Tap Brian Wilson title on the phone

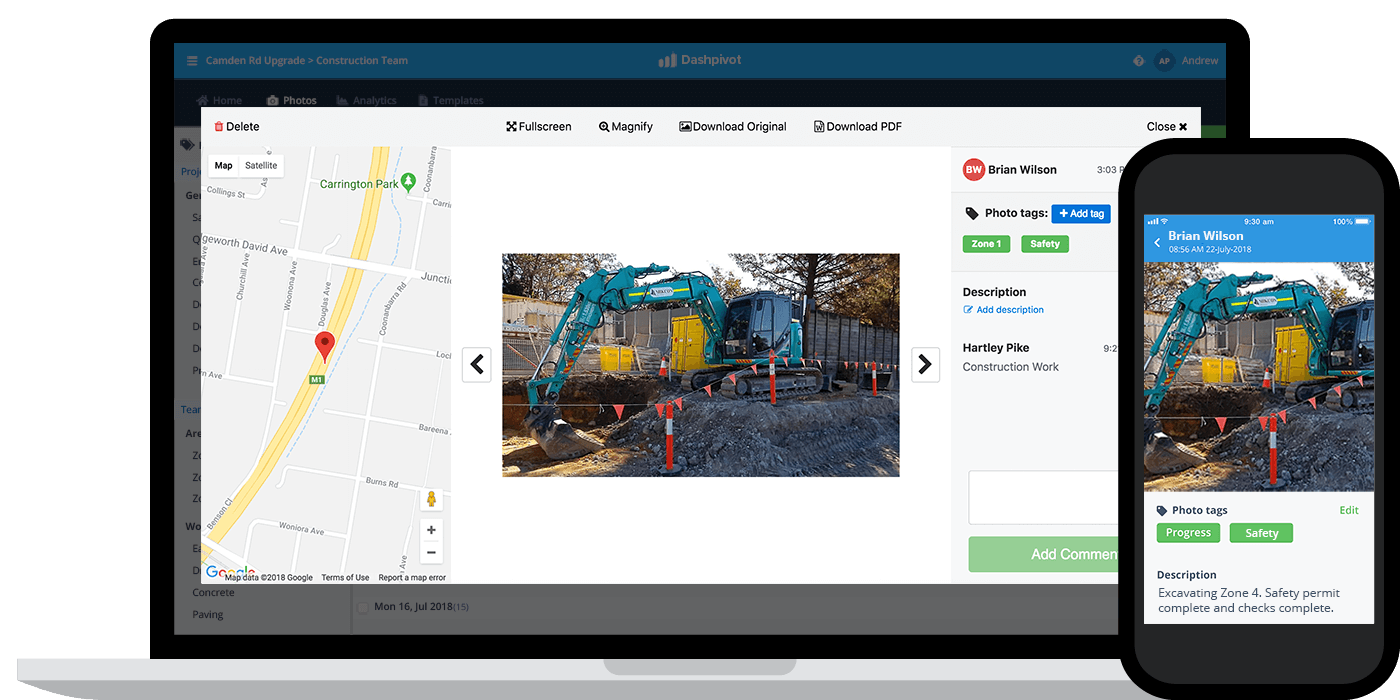point(1206,236)
